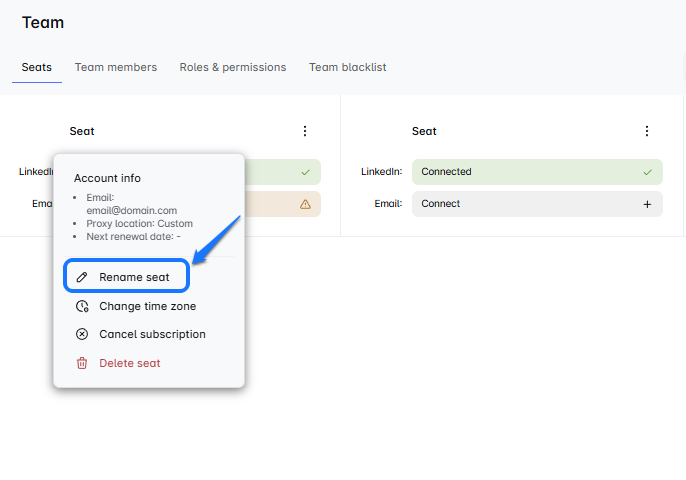Open the three-dot menu on the second seat
686x480 pixels.
point(647,131)
